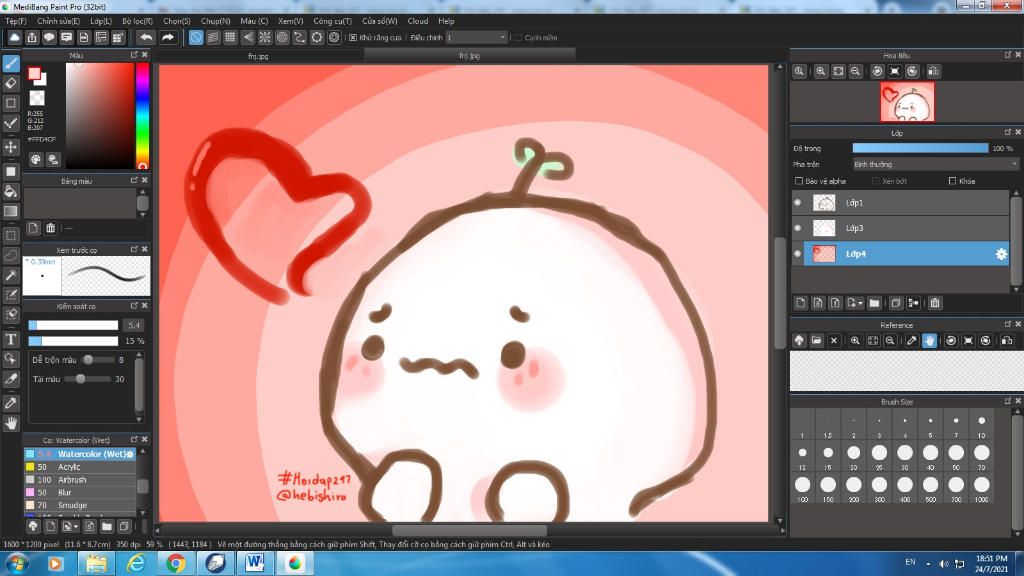Click the Windows Start button

tap(16, 563)
